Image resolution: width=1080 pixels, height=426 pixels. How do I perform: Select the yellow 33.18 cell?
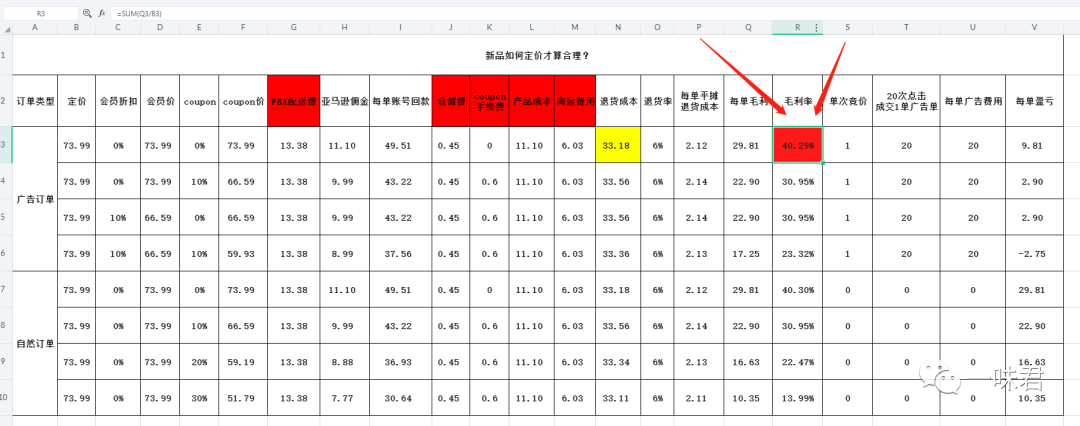tap(618, 145)
